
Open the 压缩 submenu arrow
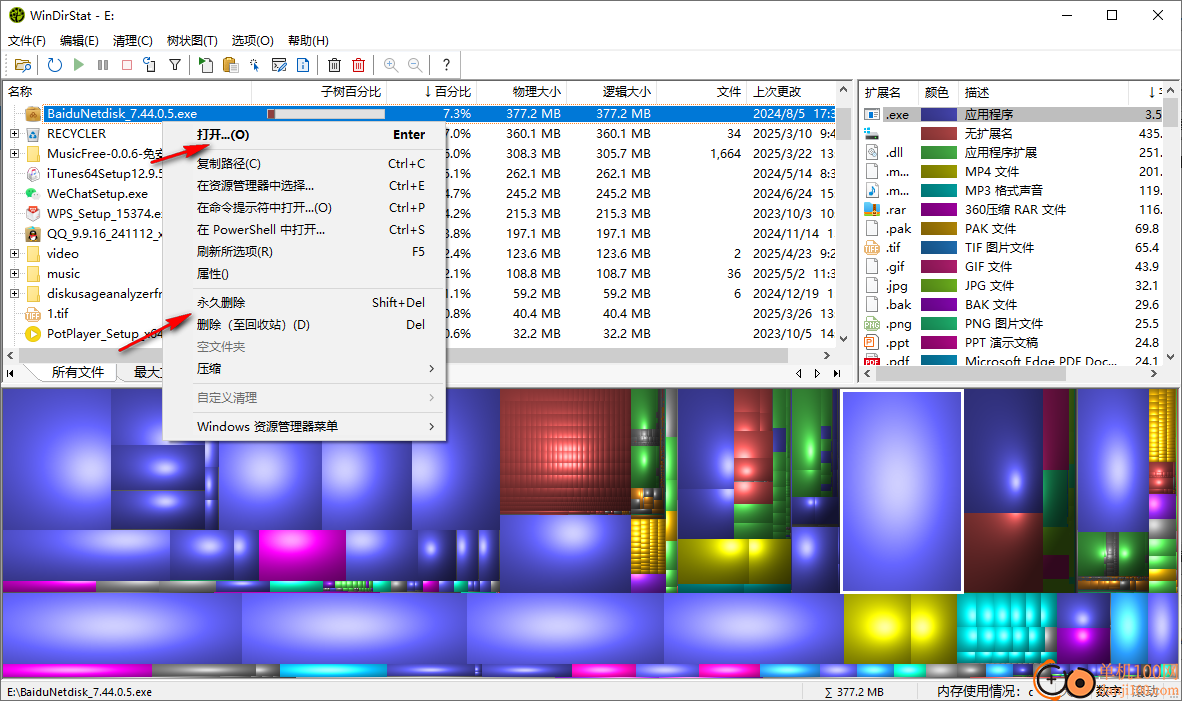coord(431,369)
